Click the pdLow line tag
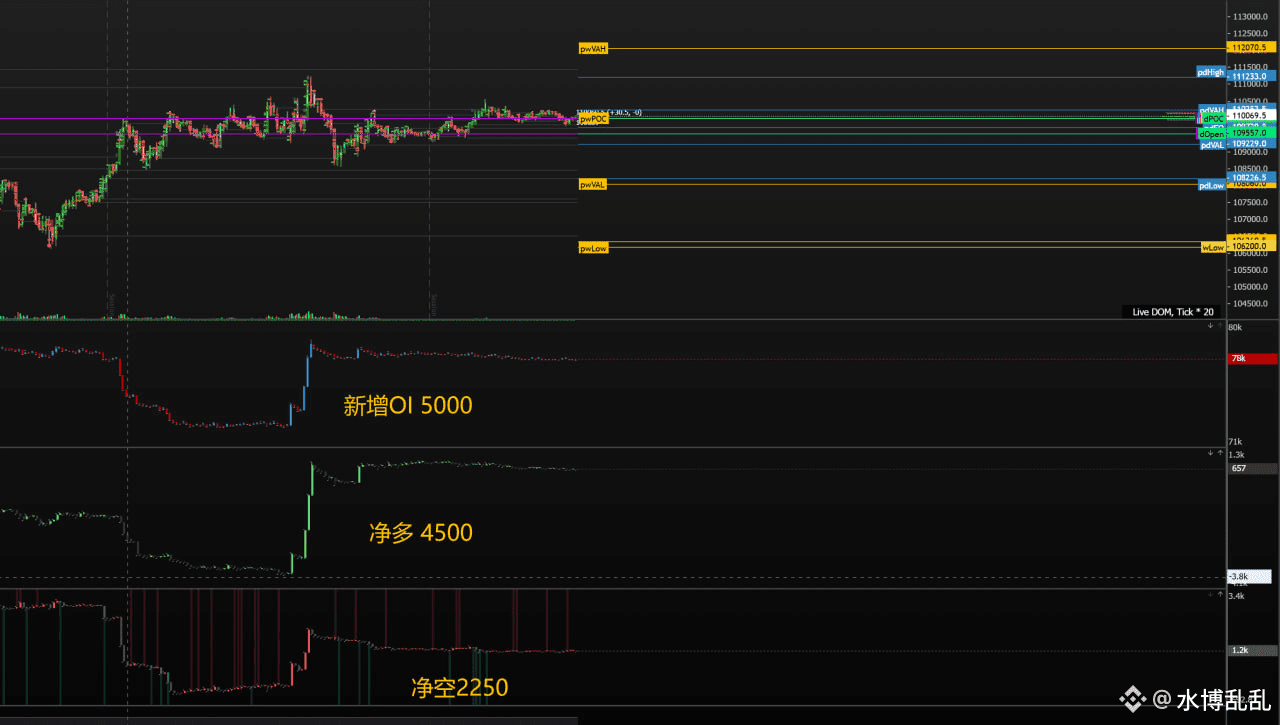Screen dimensions: 1280x725 tap(1212, 185)
